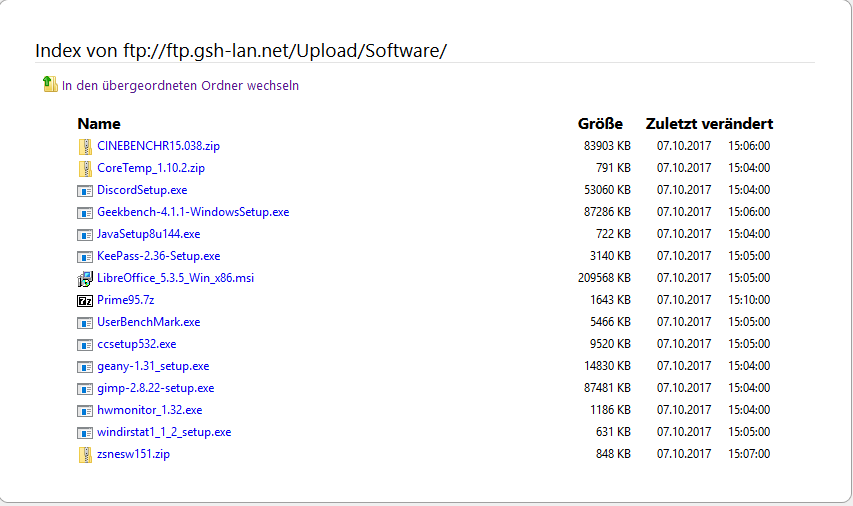The height and width of the screenshot is (506, 853).
Task: Sort the listing by Name column header
Action: (99, 124)
